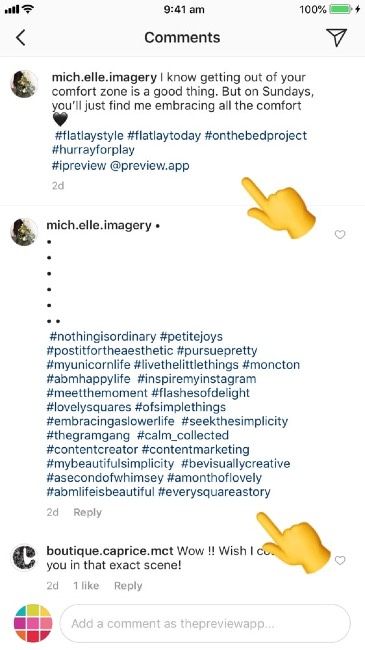View boutique.caprice.mct profile picture
The width and height of the screenshot is (365, 650).
24,558
